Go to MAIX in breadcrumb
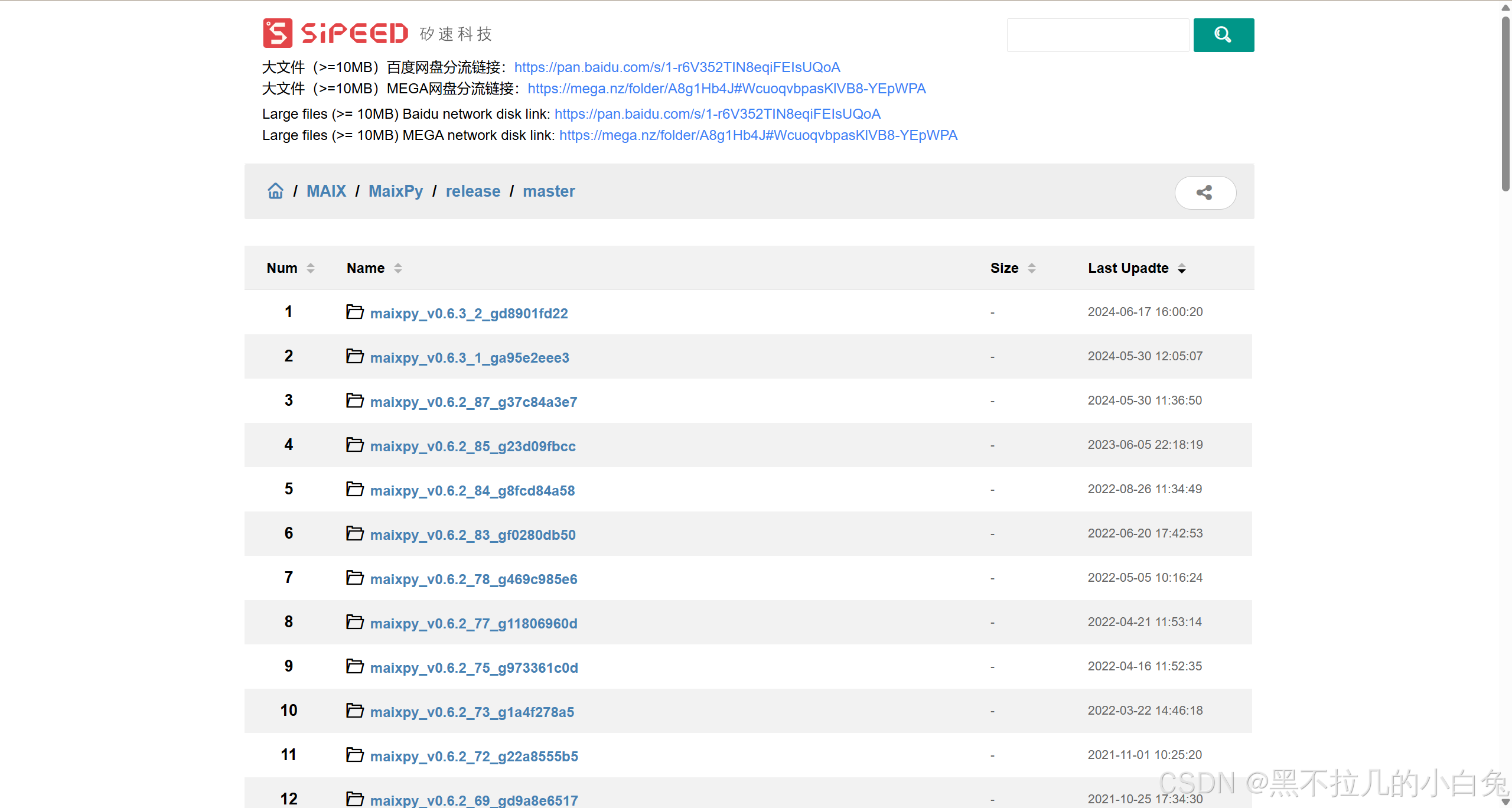The image size is (1512, 808). [x=326, y=191]
